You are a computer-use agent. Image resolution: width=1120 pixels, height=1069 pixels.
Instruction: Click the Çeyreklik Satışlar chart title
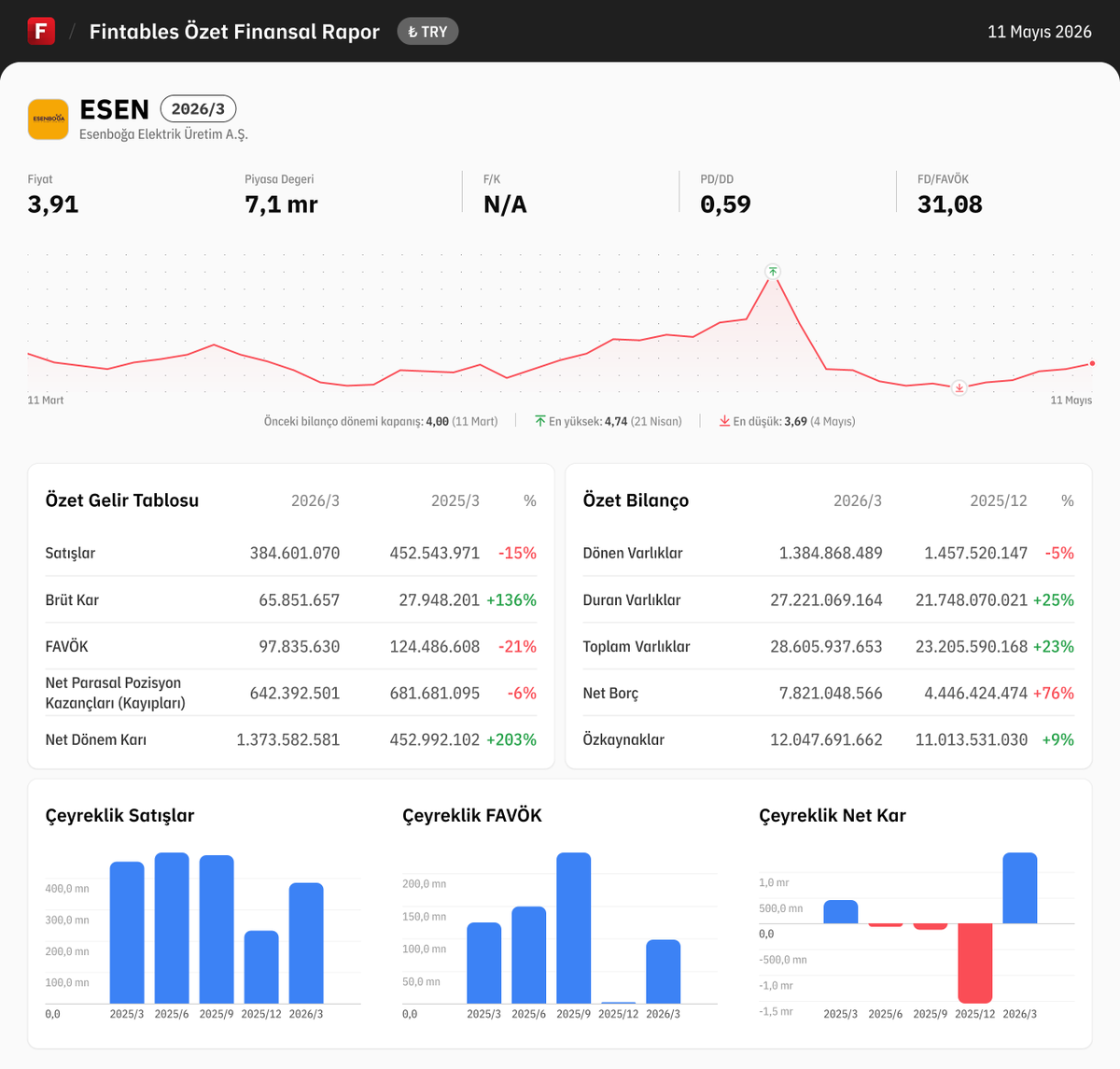coord(120,815)
